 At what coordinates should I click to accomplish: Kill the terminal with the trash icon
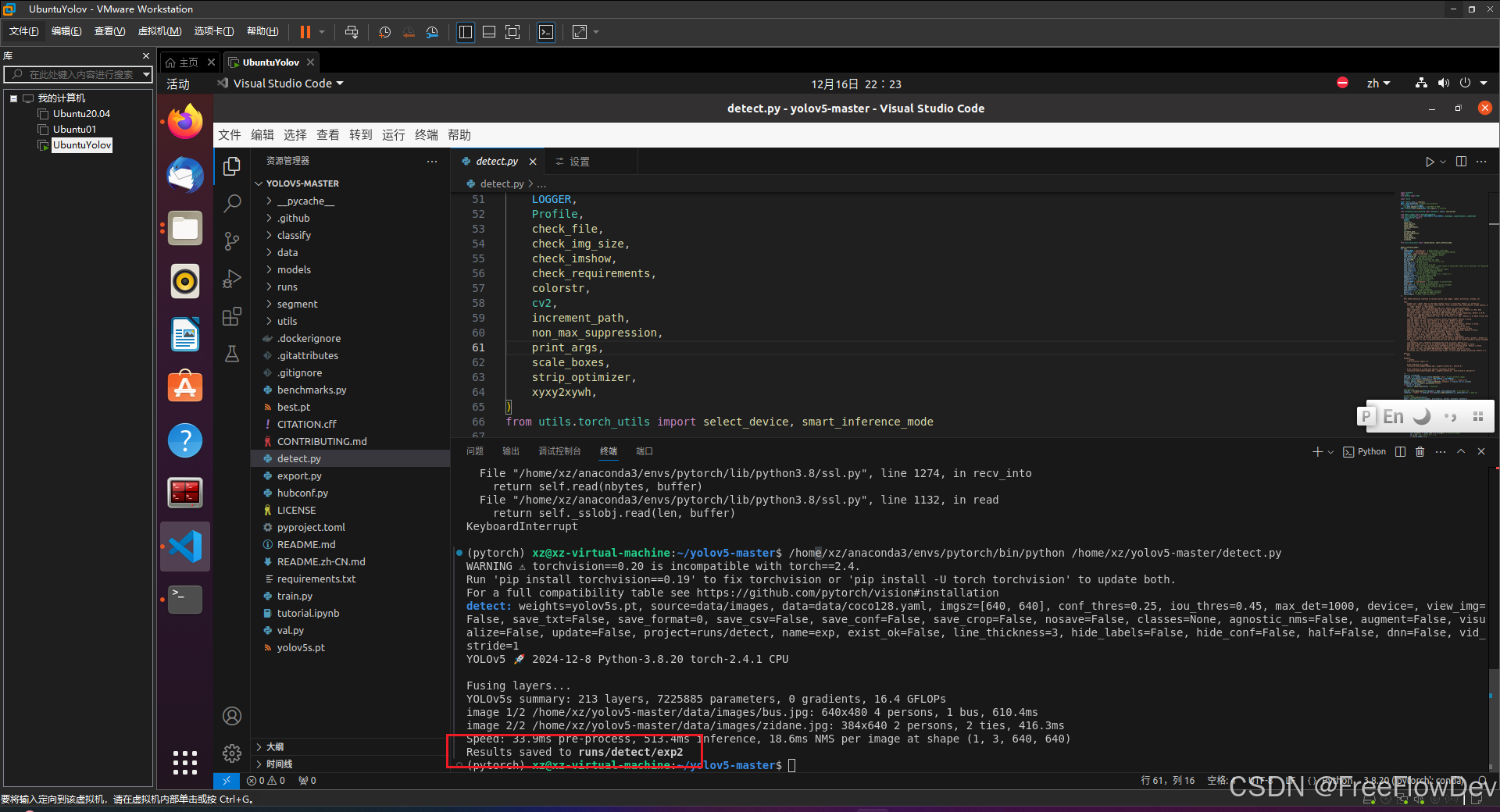(x=1420, y=451)
